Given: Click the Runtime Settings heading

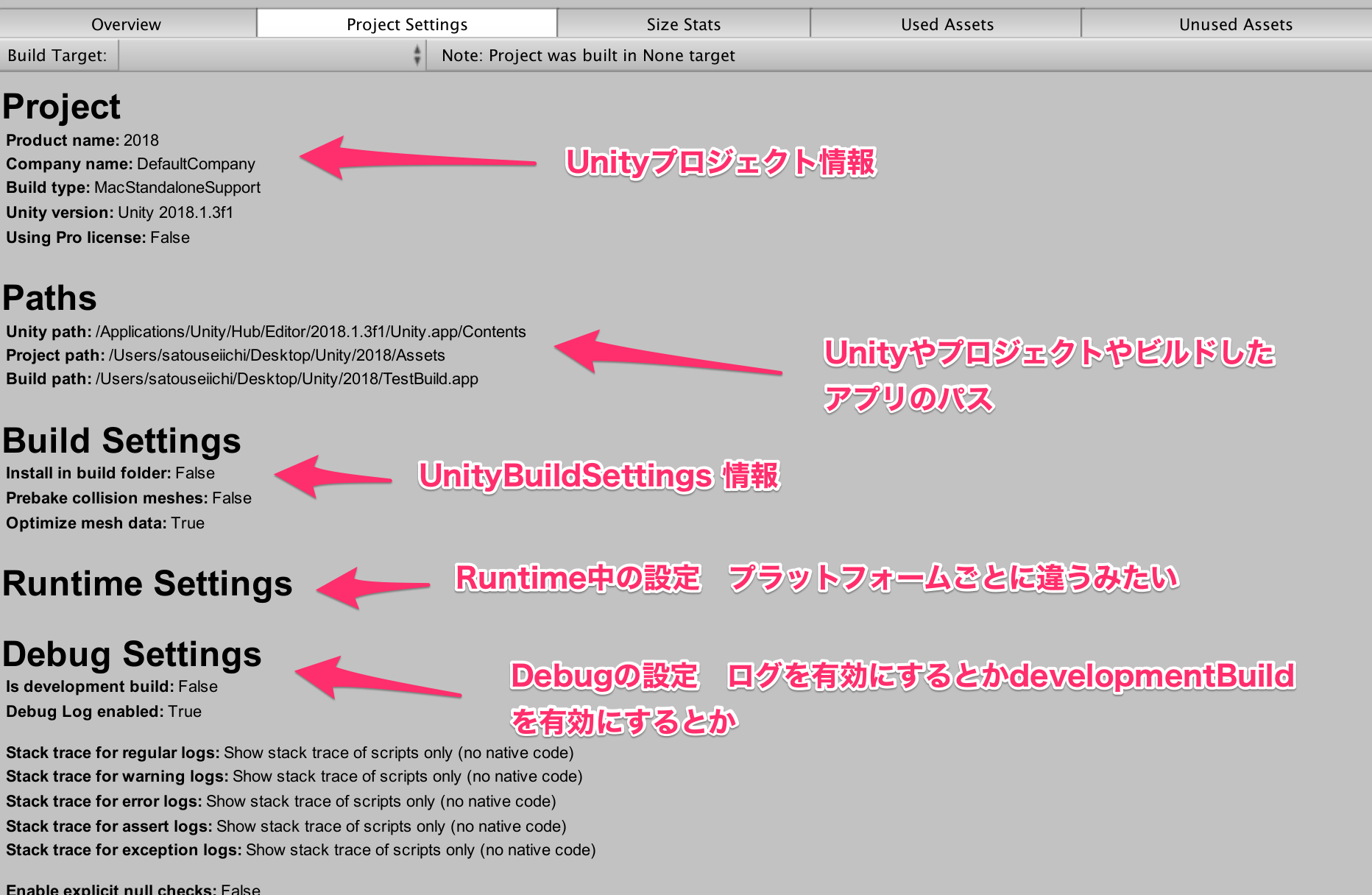Looking at the screenshot, I should (147, 584).
